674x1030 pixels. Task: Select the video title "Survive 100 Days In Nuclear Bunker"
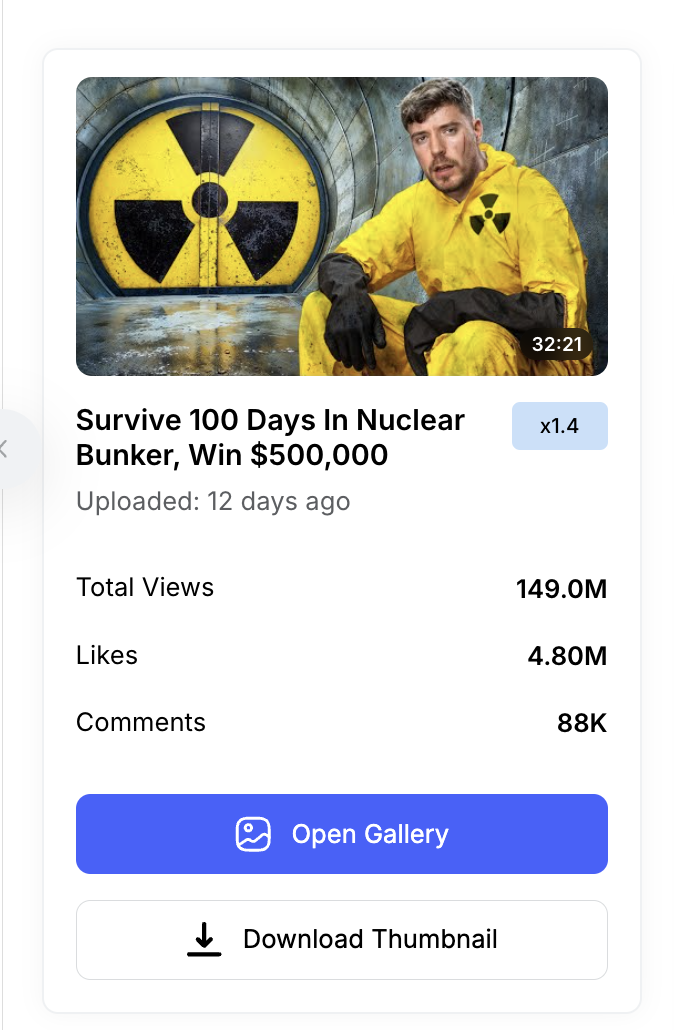point(271,437)
